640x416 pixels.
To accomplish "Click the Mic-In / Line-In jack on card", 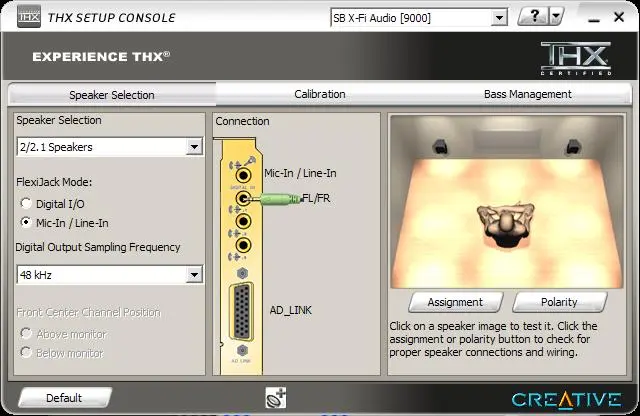I will [243, 176].
